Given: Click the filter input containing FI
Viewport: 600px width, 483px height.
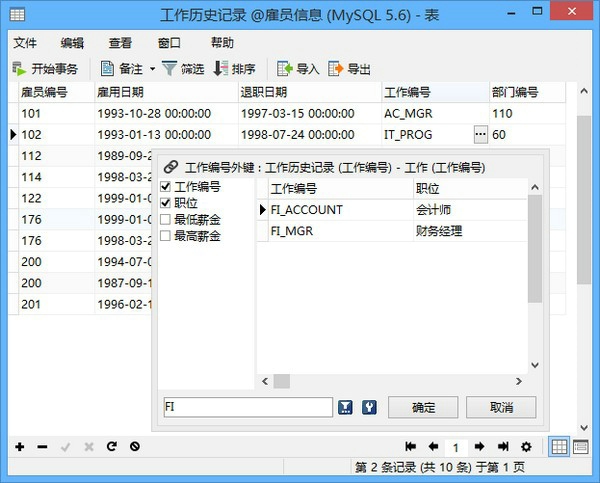Looking at the screenshot, I should pyautogui.click(x=248, y=407).
